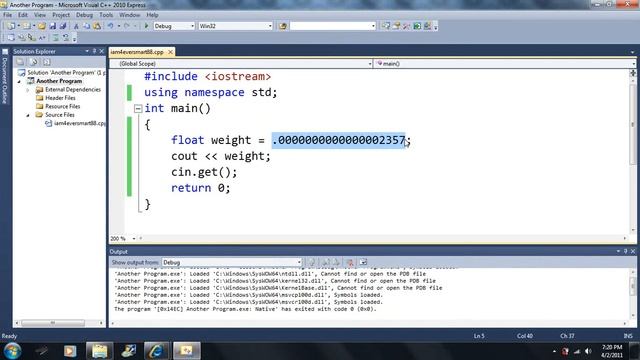This screenshot has width=640, height=360.
Task: Open the Debug menu
Action: click(x=84, y=15)
